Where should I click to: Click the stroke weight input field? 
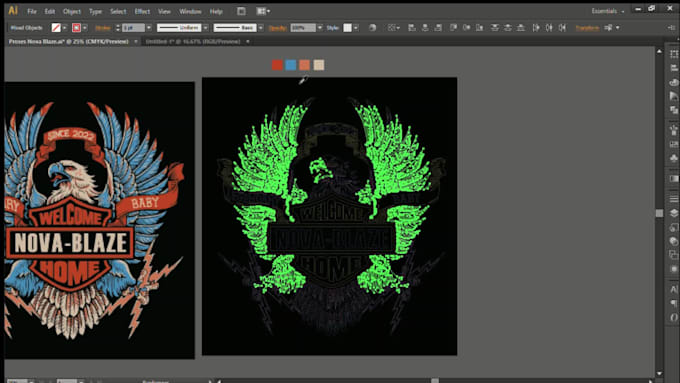(133, 28)
